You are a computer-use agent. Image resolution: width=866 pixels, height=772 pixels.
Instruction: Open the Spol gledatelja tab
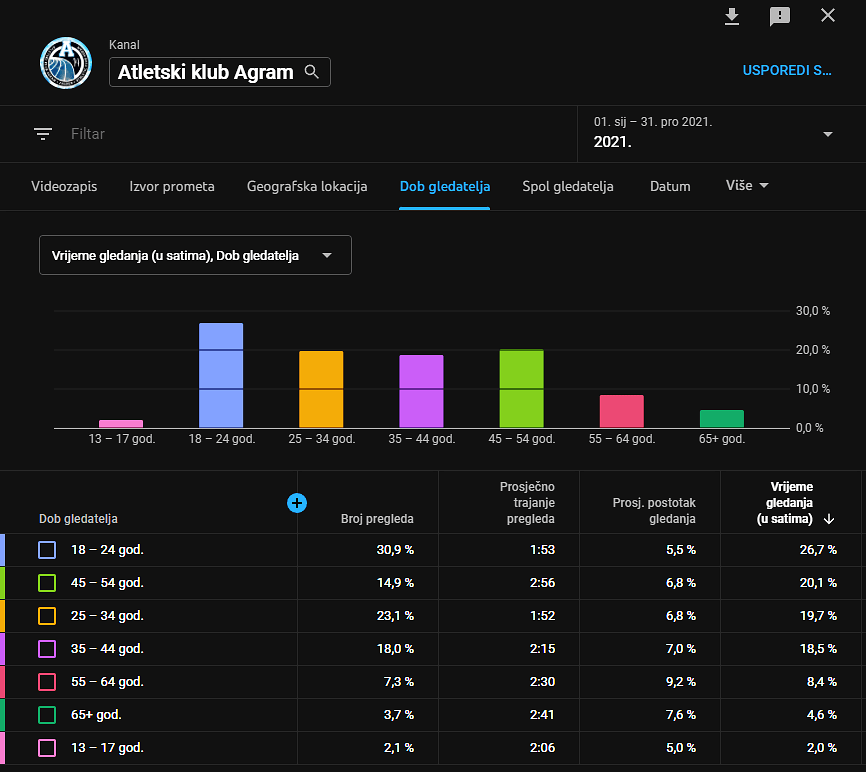coord(568,186)
